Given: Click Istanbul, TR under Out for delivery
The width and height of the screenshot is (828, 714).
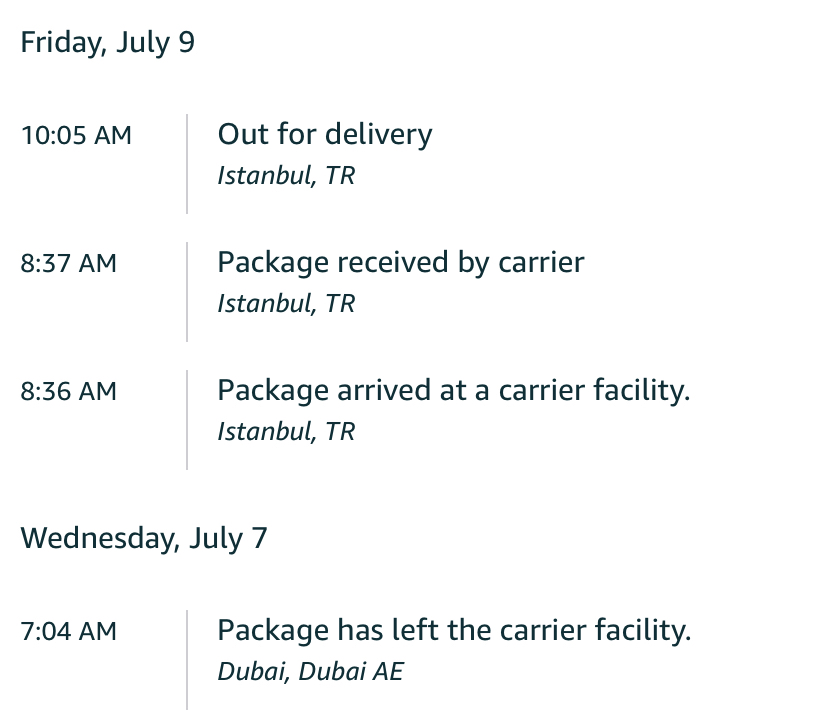Looking at the screenshot, I should 286,175.
